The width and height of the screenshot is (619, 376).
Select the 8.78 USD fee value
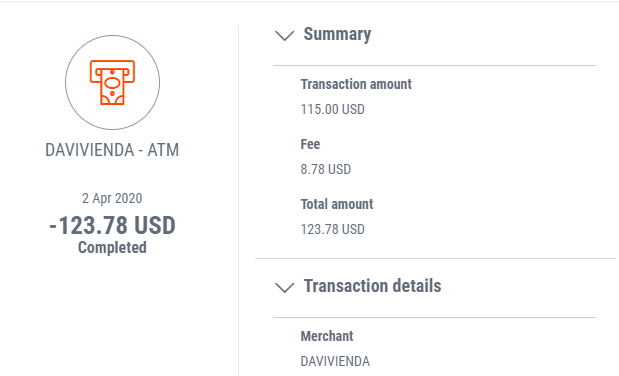[326, 169]
